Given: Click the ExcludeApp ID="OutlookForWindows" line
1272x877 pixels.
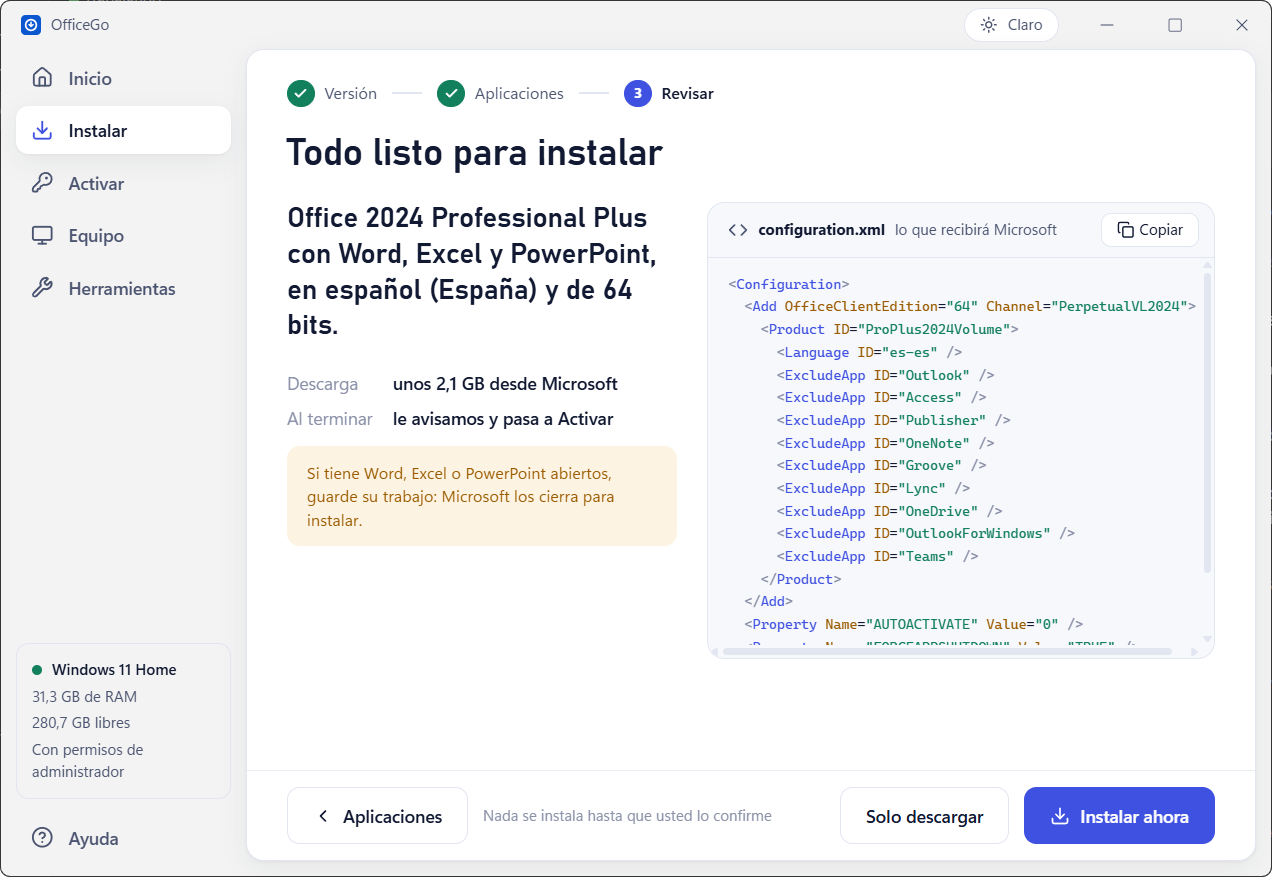Looking at the screenshot, I should (925, 533).
